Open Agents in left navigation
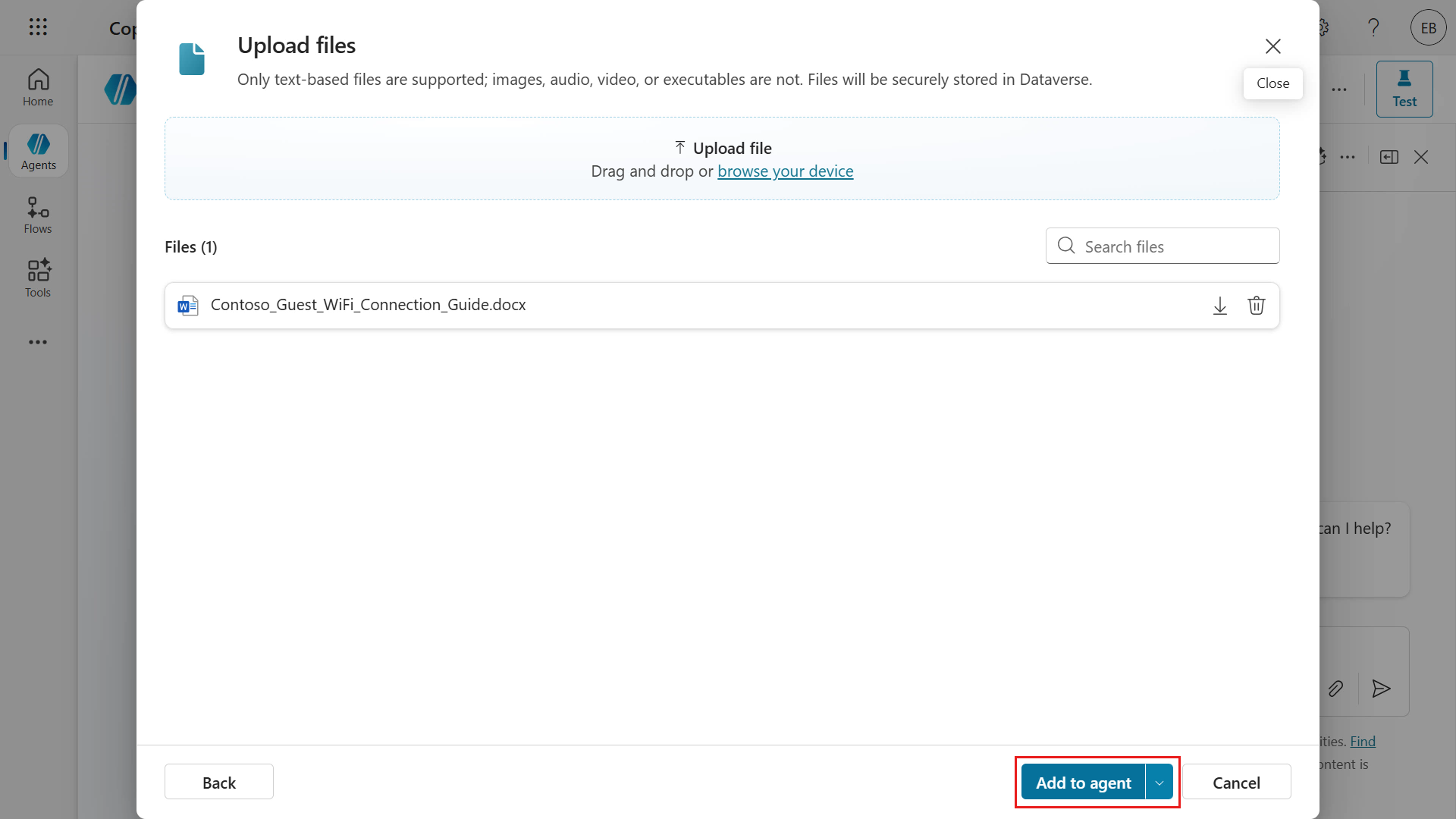The width and height of the screenshot is (1456, 819). (x=38, y=152)
